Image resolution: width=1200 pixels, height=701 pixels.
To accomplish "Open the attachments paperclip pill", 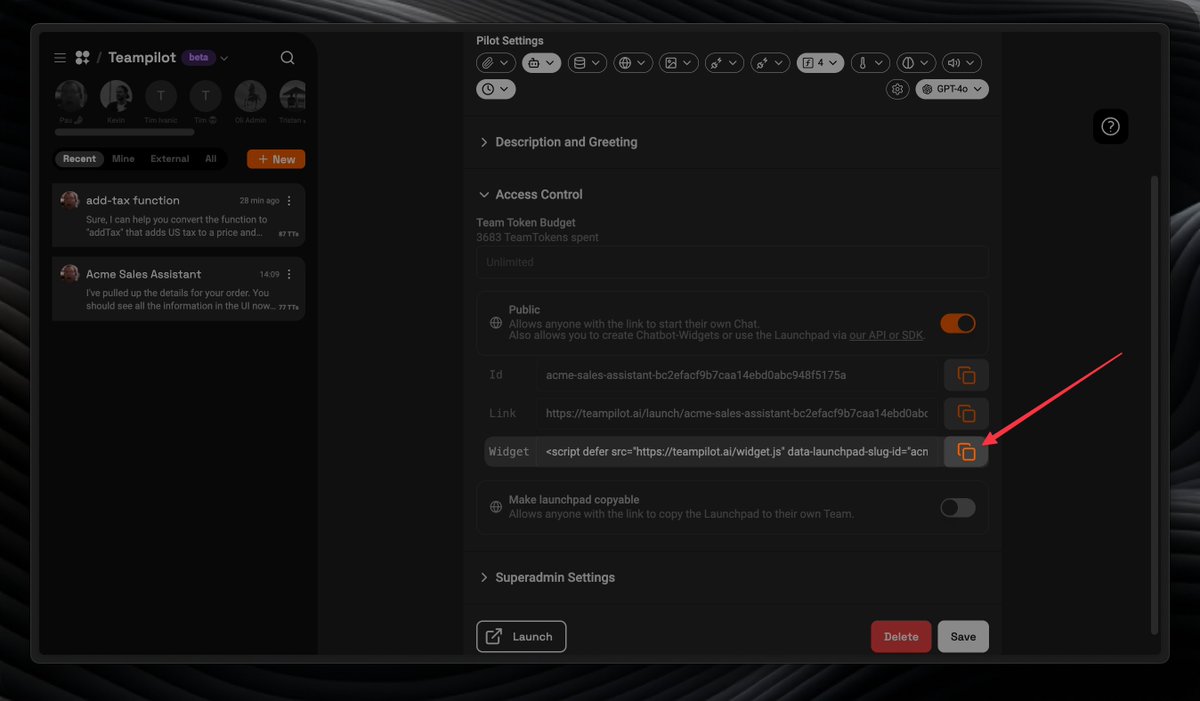I will 495,62.
